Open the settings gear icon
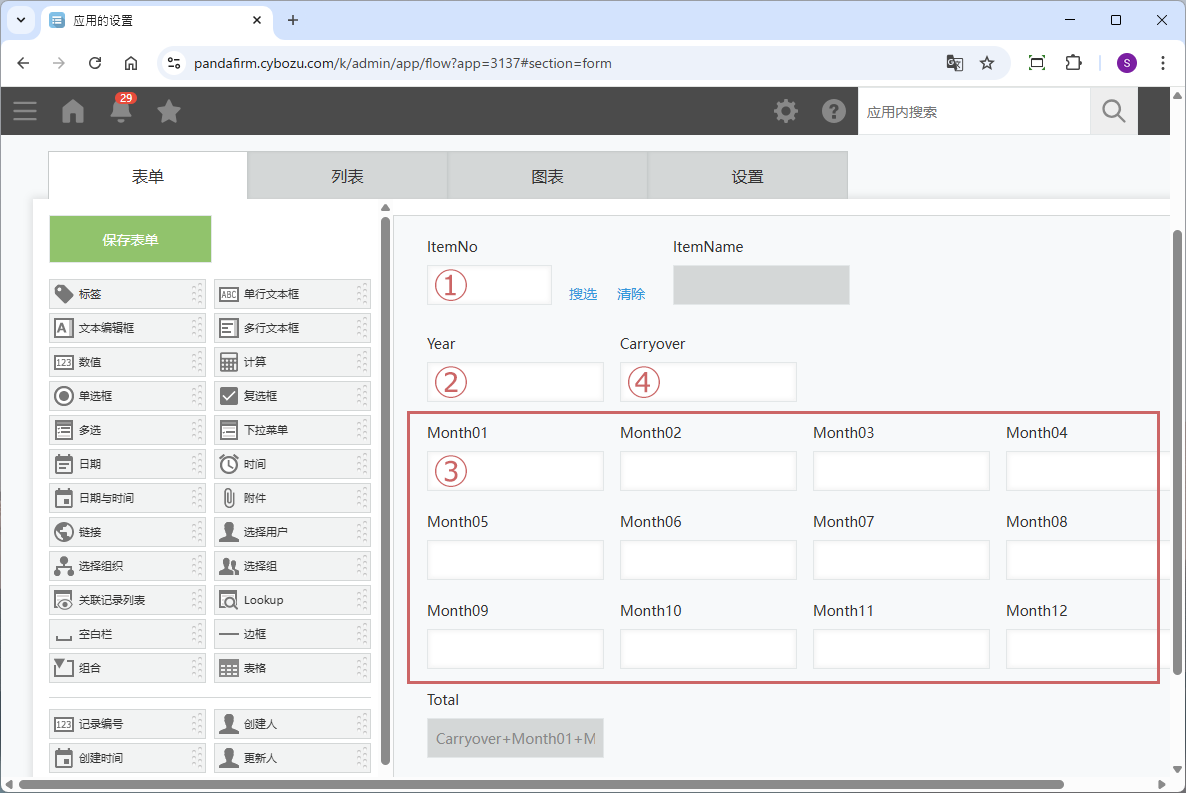The width and height of the screenshot is (1186, 793). click(786, 111)
